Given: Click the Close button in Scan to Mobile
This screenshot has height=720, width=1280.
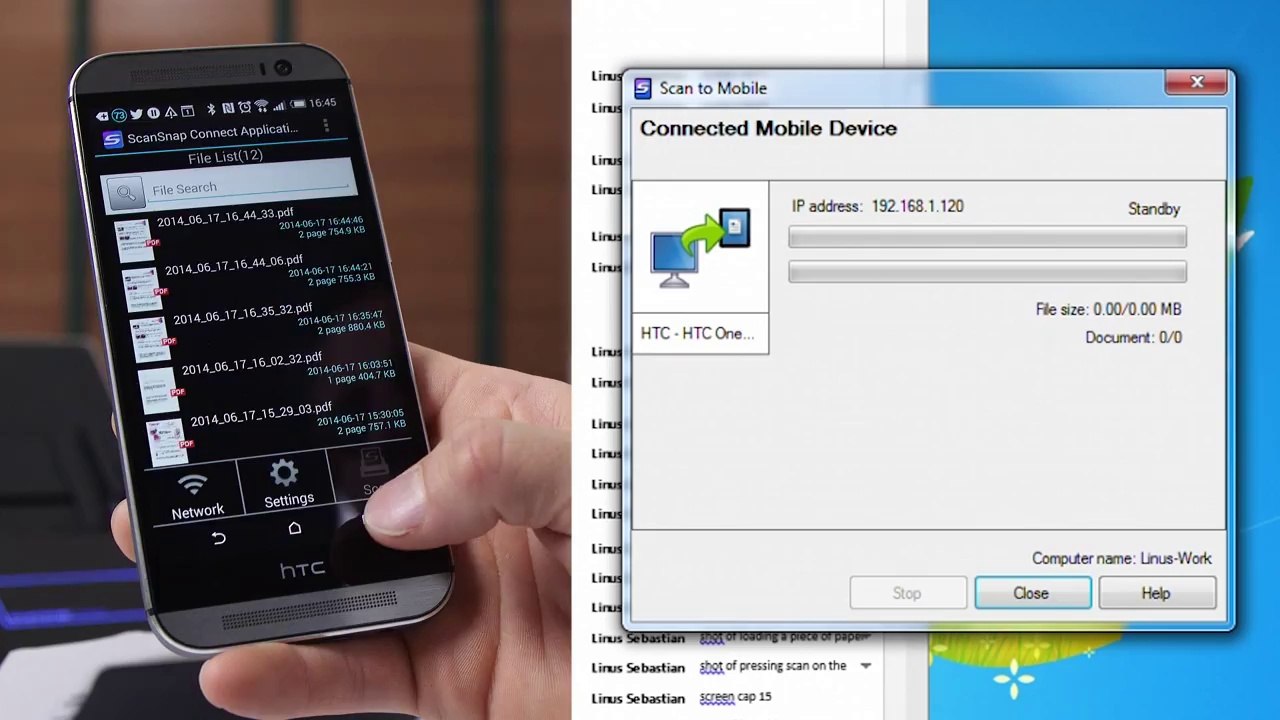Looking at the screenshot, I should 1032,593.
